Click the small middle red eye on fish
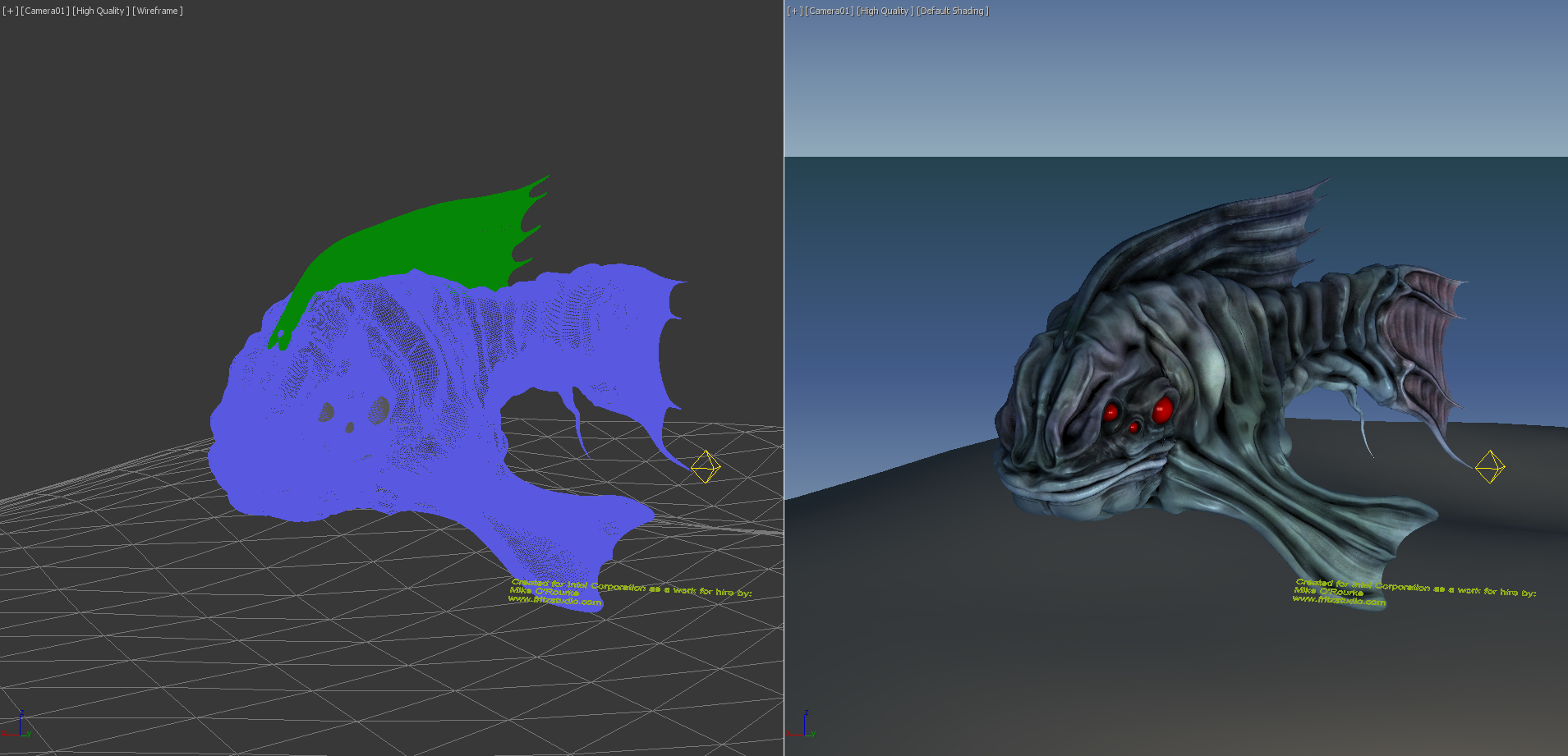1568x756 pixels. click(x=1133, y=427)
